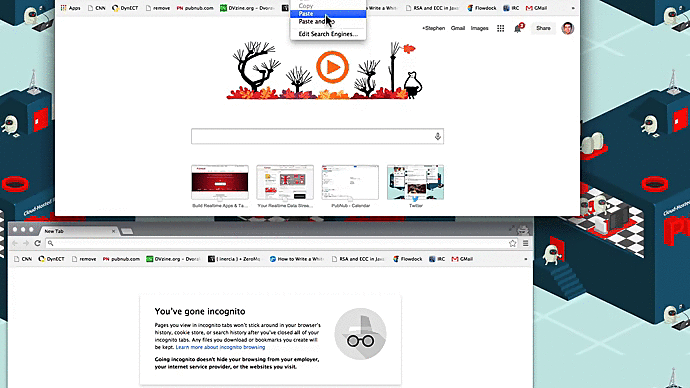Open the notifications bell icon
The width and height of the screenshot is (690, 388).
point(518,29)
